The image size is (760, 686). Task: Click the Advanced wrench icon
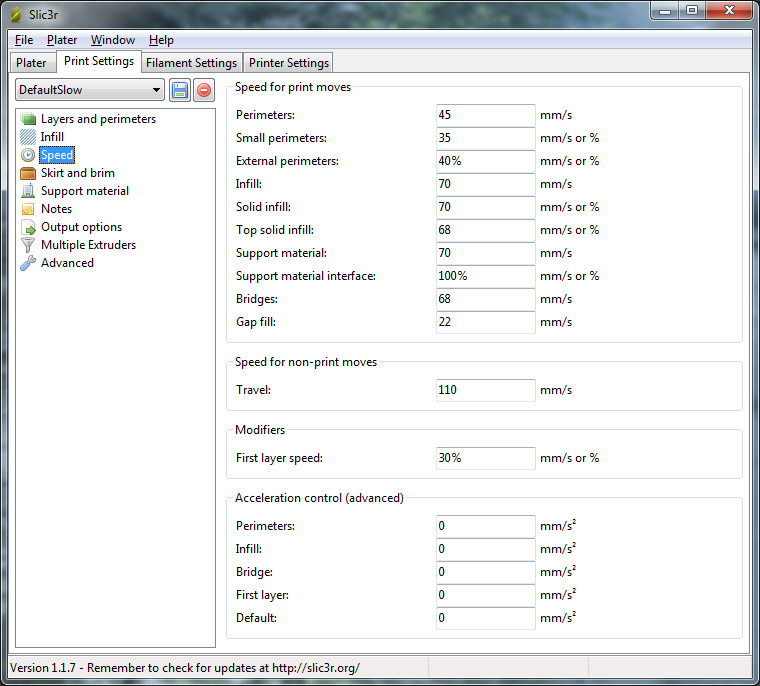(x=28, y=263)
